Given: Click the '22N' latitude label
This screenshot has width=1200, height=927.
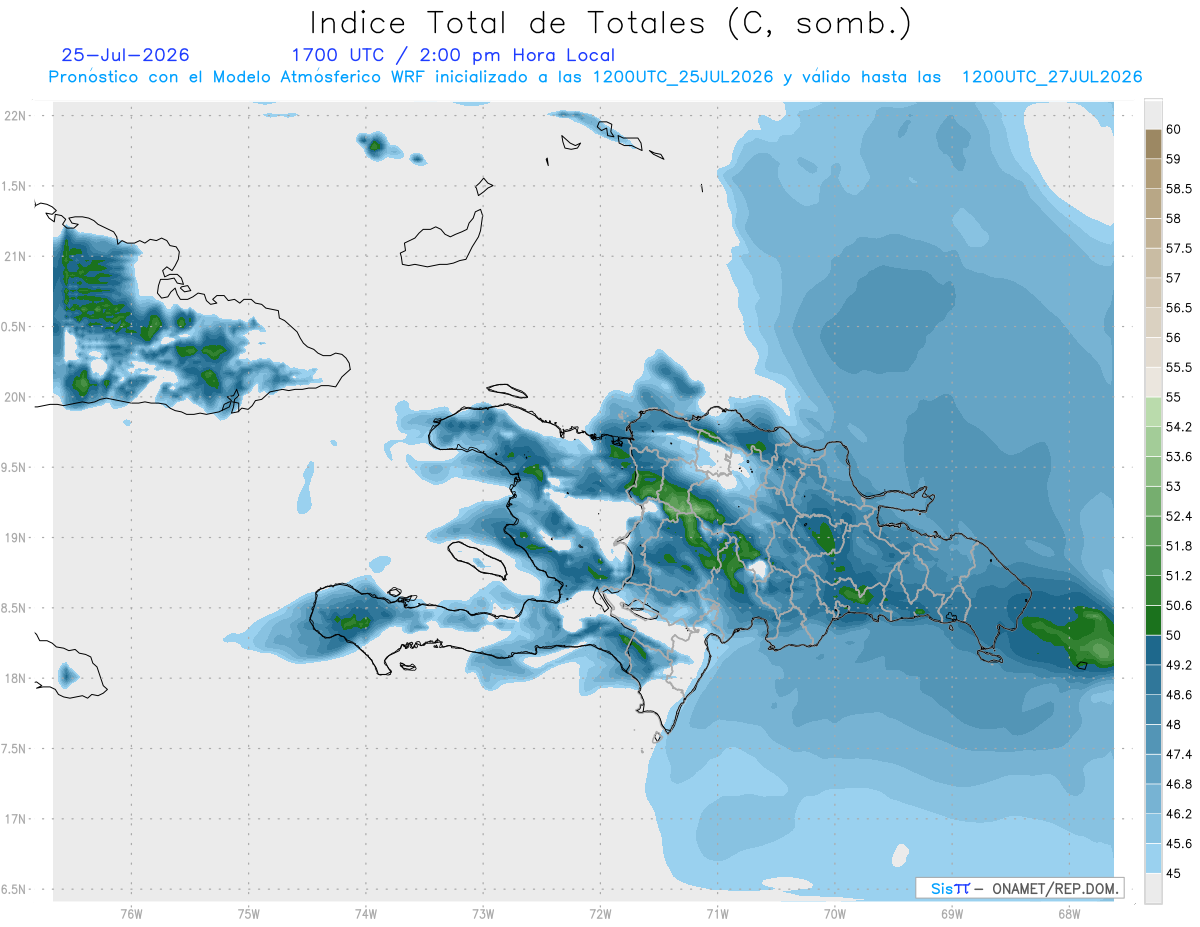Looking at the screenshot, I should click(x=15, y=116).
